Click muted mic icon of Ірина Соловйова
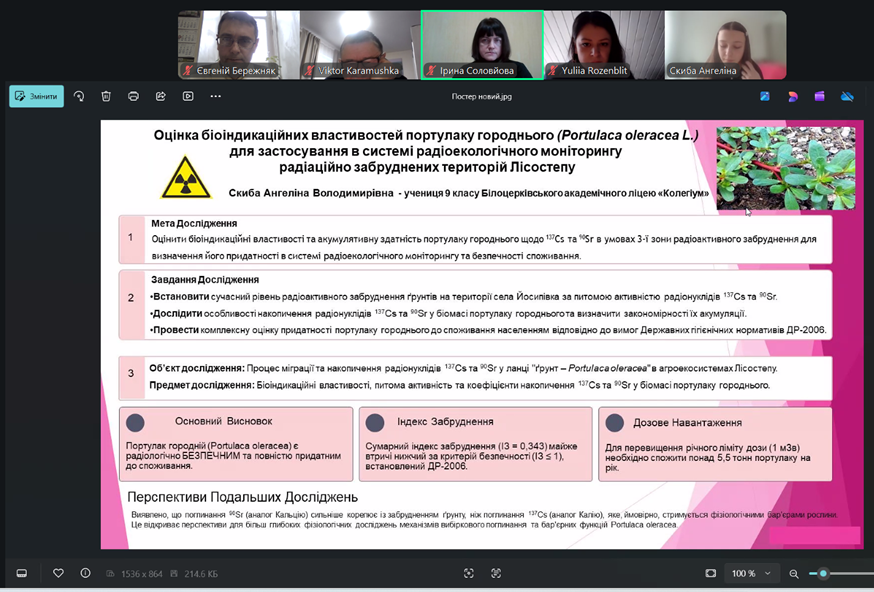874x592 pixels. pos(431,71)
